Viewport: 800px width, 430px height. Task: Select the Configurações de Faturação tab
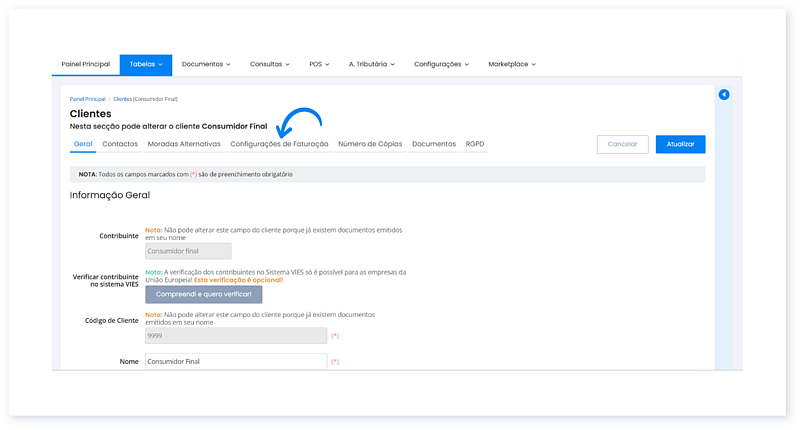click(279, 144)
